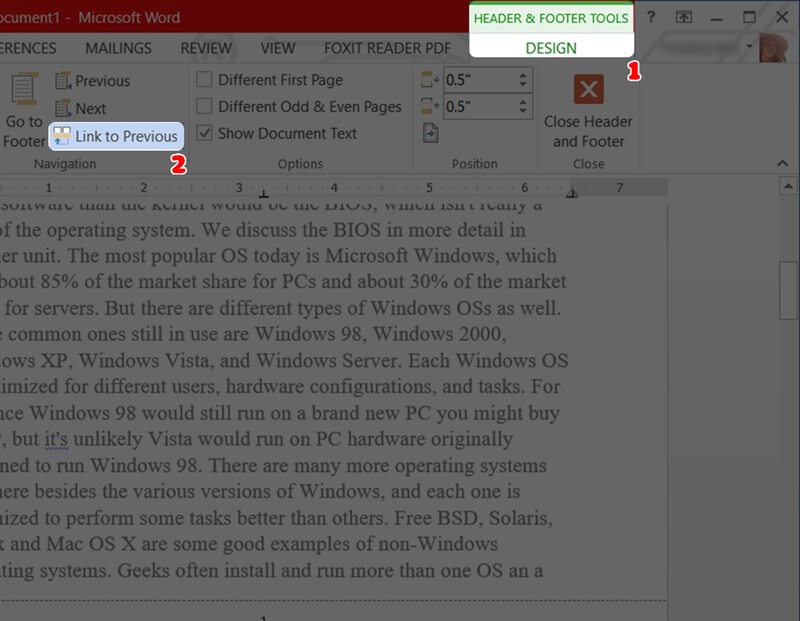Click the Ribbon Display Options icon
The image size is (800, 621).
click(684, 17)
